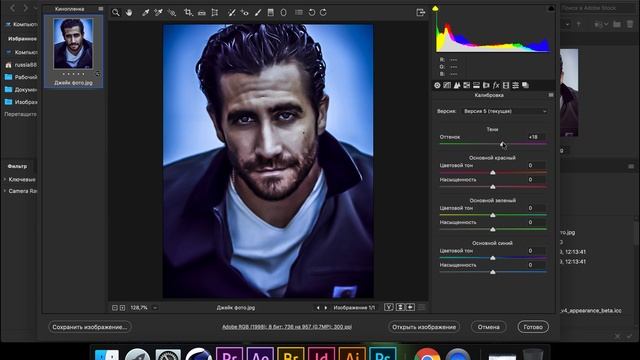The height and width of the screenshot is (360, 640).
Task: Adjust Основной синий Насыщенность slider
Action: tap(493, 272)
